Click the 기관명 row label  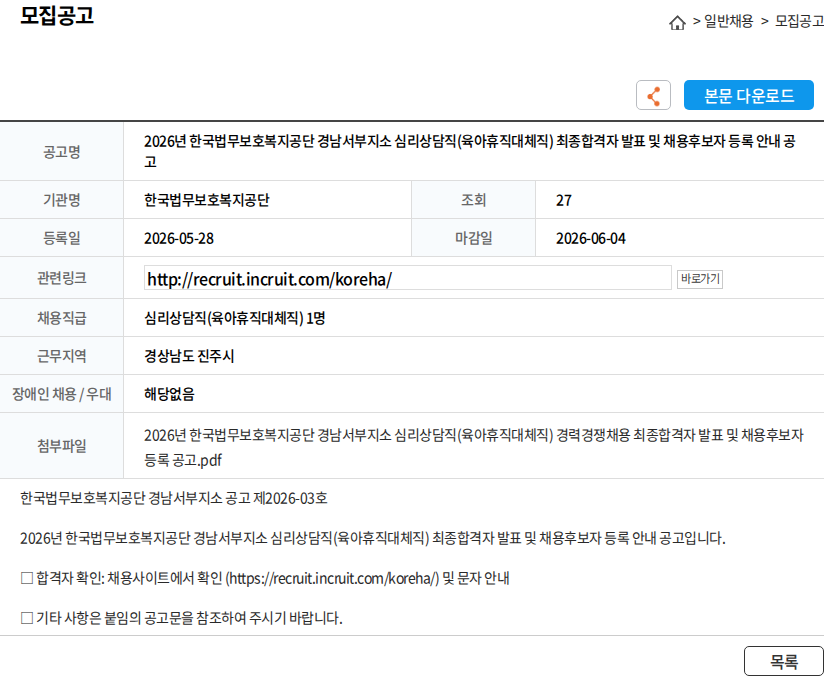61,200
